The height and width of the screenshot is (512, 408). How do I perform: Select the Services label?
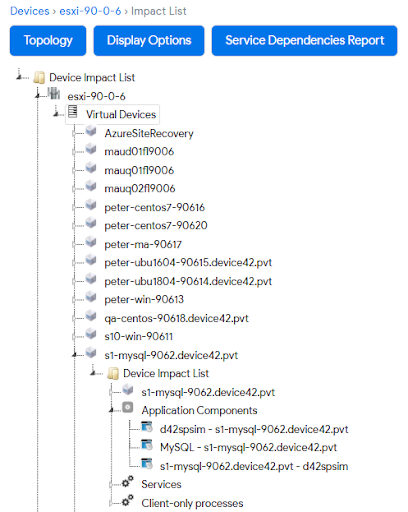[x=161, y=484]
